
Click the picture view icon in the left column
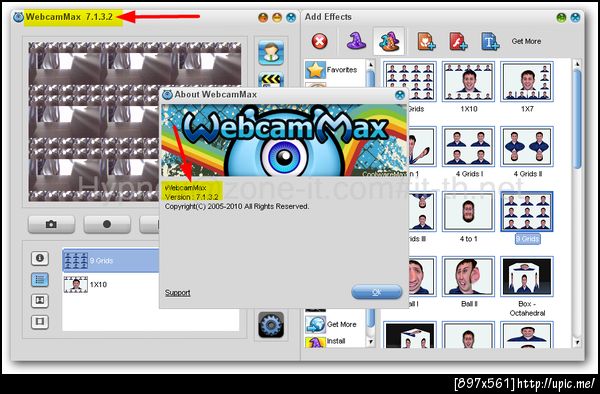(40, 300)
